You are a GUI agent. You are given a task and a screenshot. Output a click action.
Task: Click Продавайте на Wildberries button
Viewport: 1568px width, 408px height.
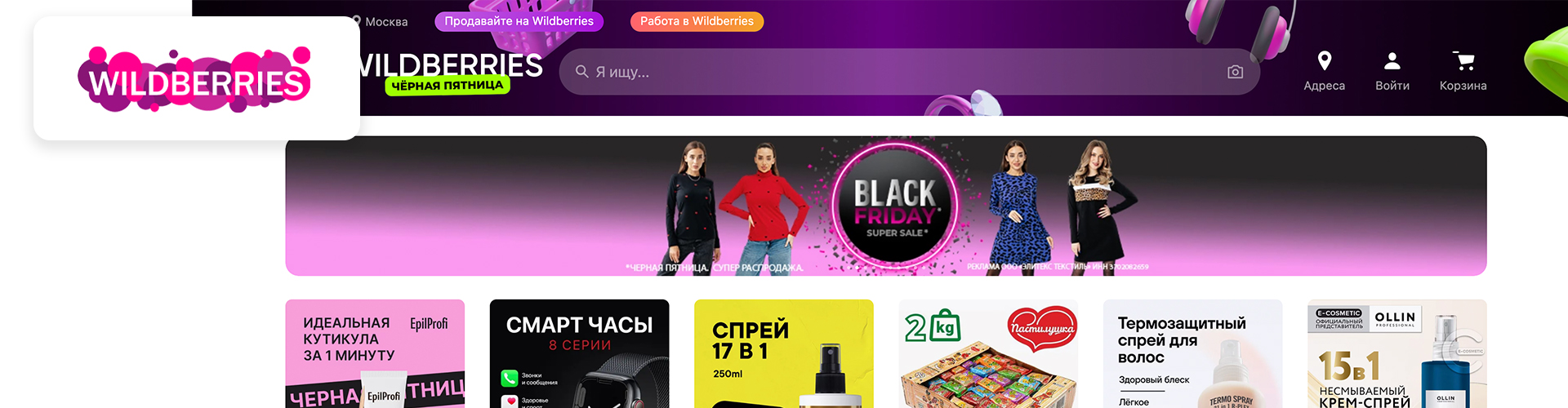click(x=519, y=21)
